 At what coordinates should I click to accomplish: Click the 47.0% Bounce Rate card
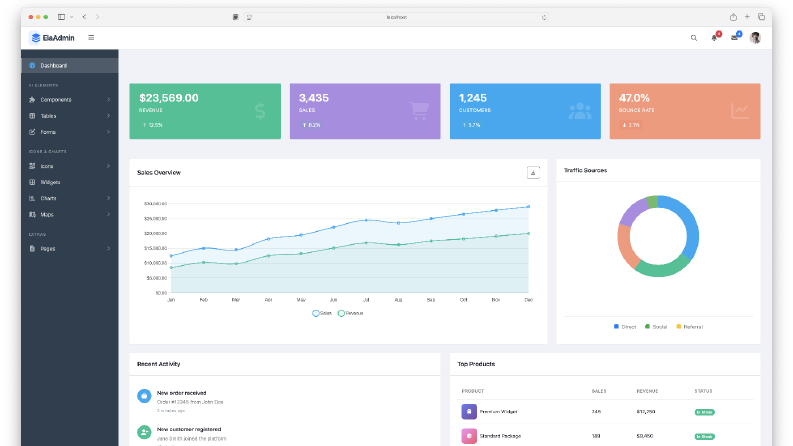[685, 111]
